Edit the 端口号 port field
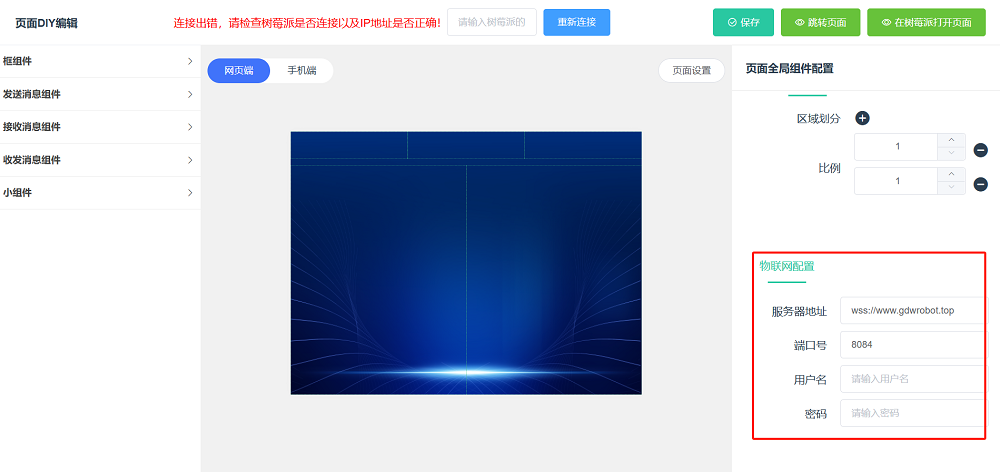The image size is (1000, 472). click(913, 345)
